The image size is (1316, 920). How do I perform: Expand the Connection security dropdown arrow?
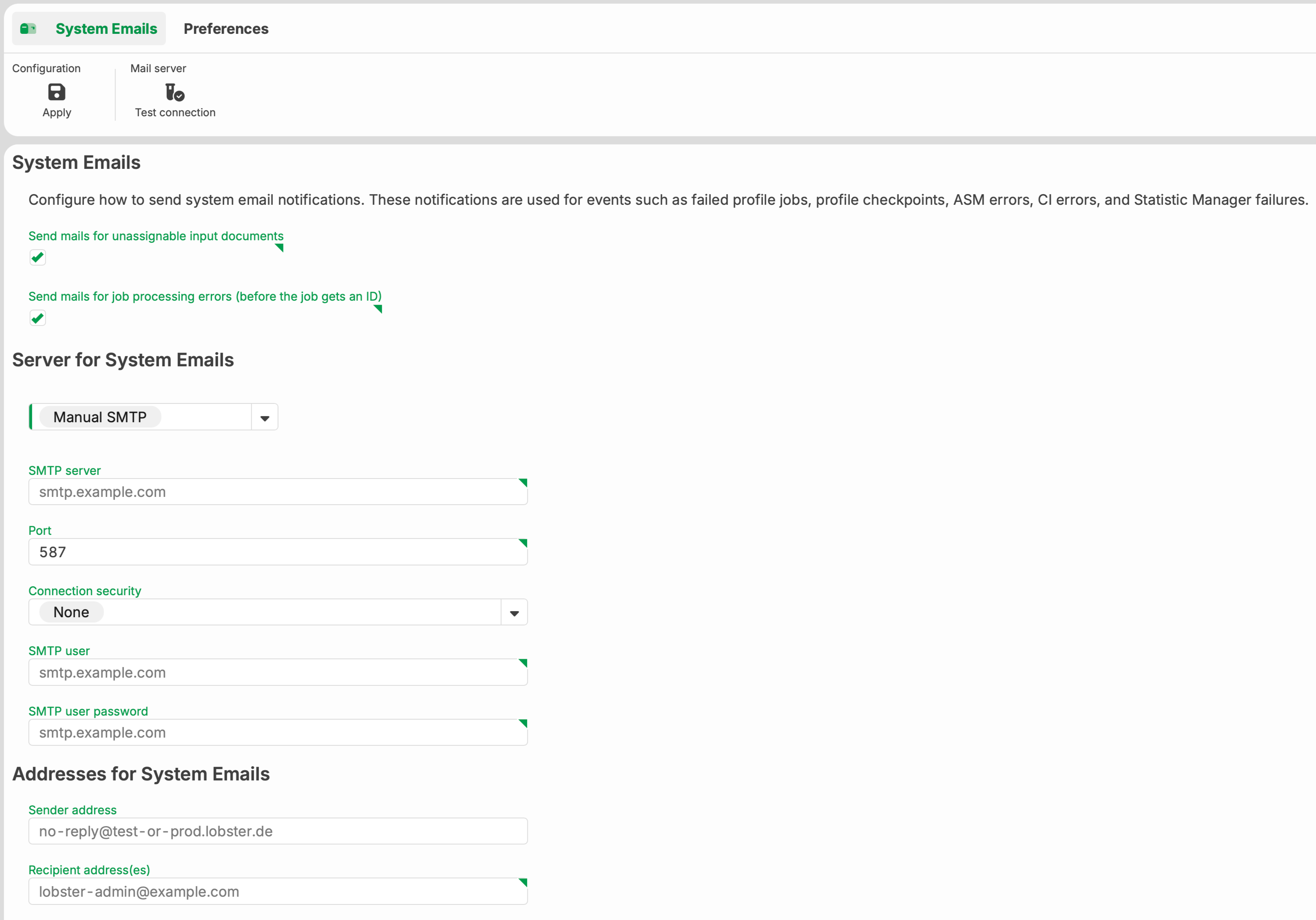pos(514,612)
